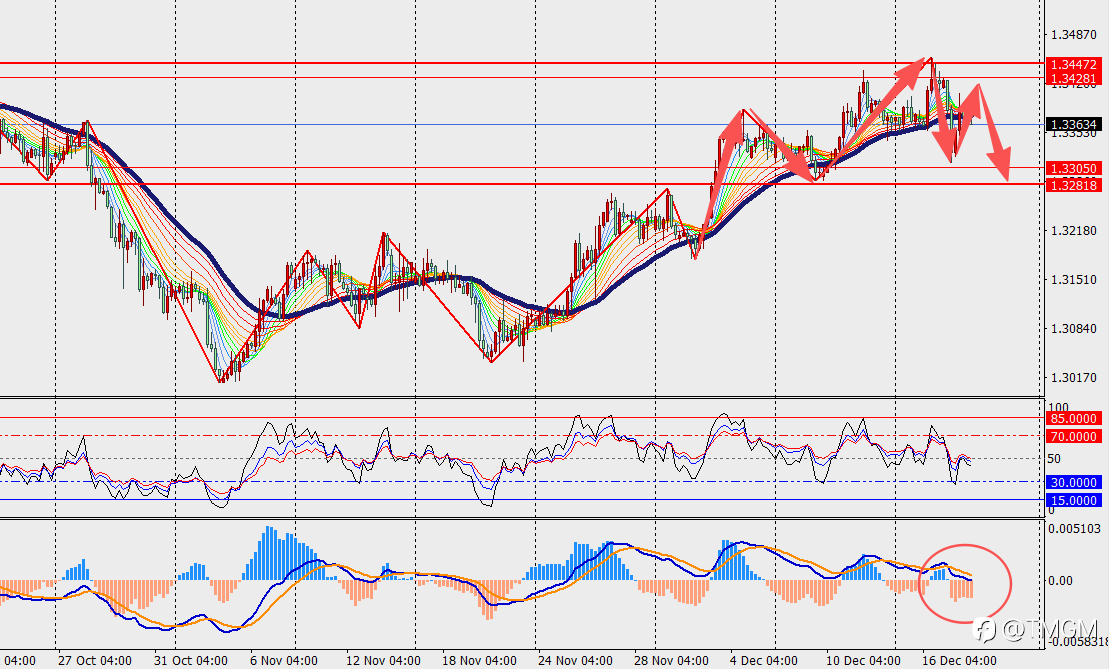Click the 6 Nov 04:00 time label
The image size is (1109, 669).
pos(284,661)
